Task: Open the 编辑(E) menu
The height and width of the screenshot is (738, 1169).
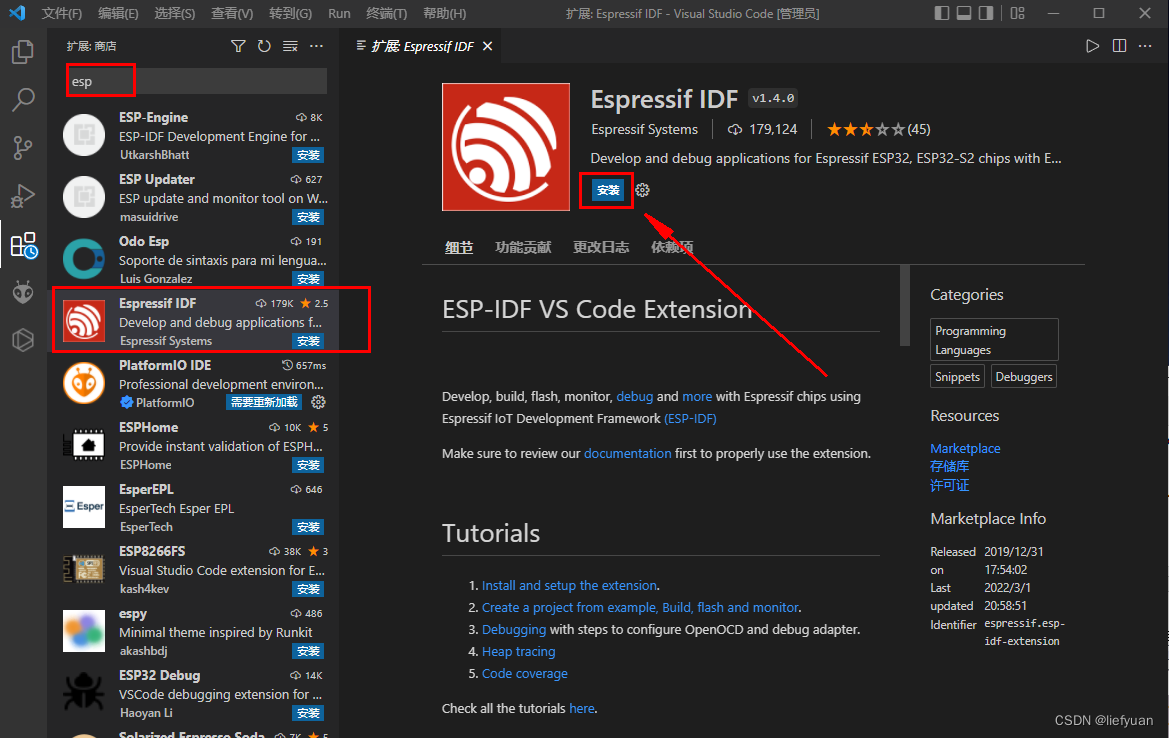Action: tap(118, 13)
